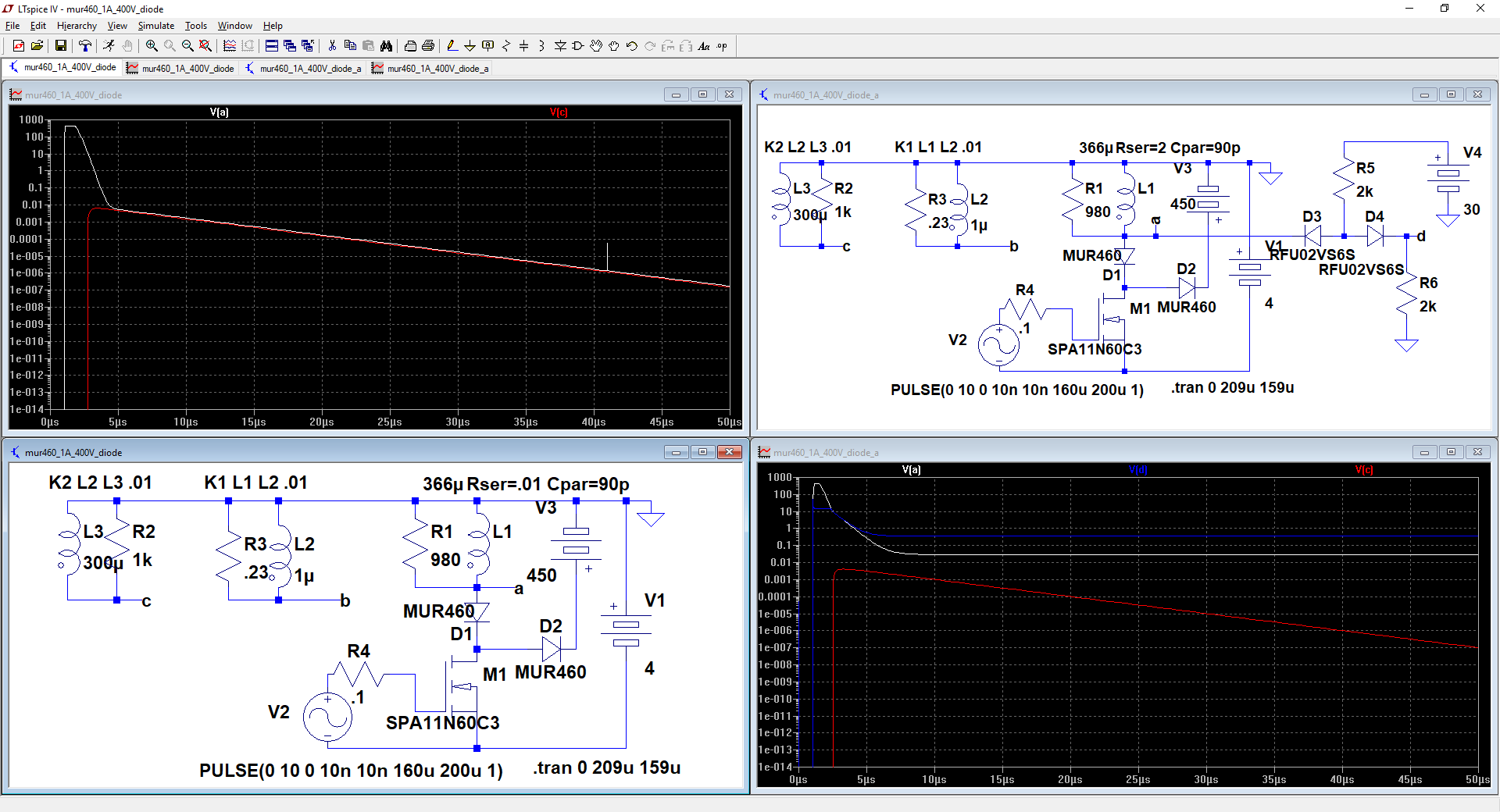Click the red V(c) label in top-left plot
The height and width of the screenshot is (812, 1500).
click(558, 112)
